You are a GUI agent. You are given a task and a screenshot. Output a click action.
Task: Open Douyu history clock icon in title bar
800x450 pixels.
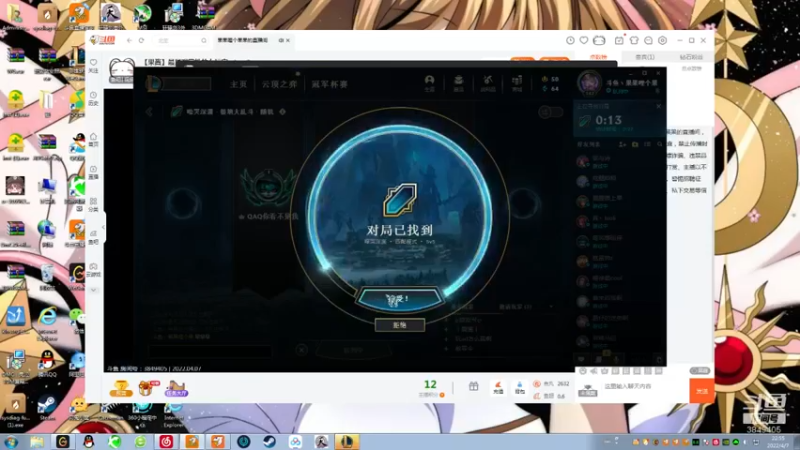click(x=570, y=40)
